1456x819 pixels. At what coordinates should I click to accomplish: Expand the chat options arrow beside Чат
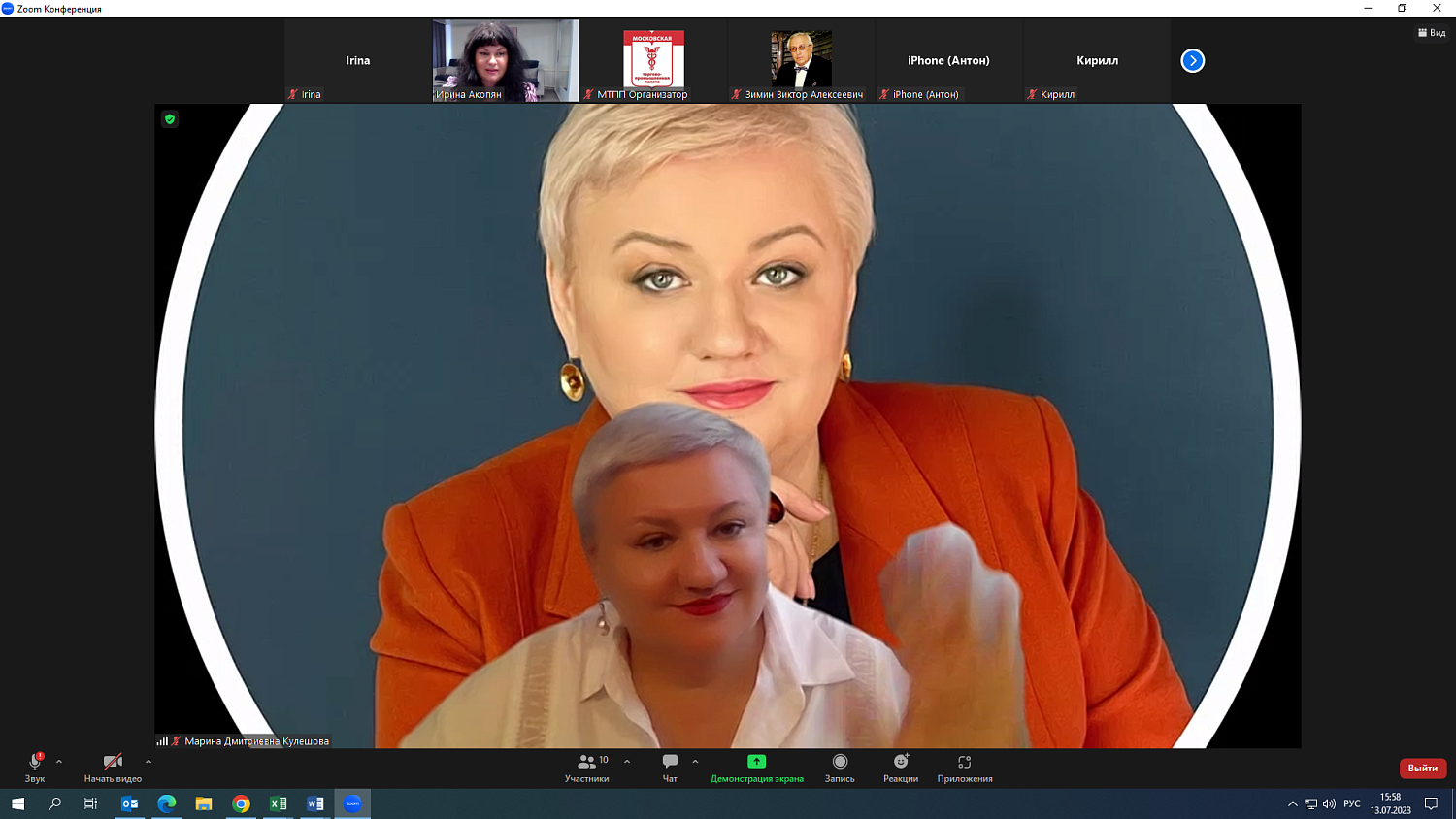(695, 762)
